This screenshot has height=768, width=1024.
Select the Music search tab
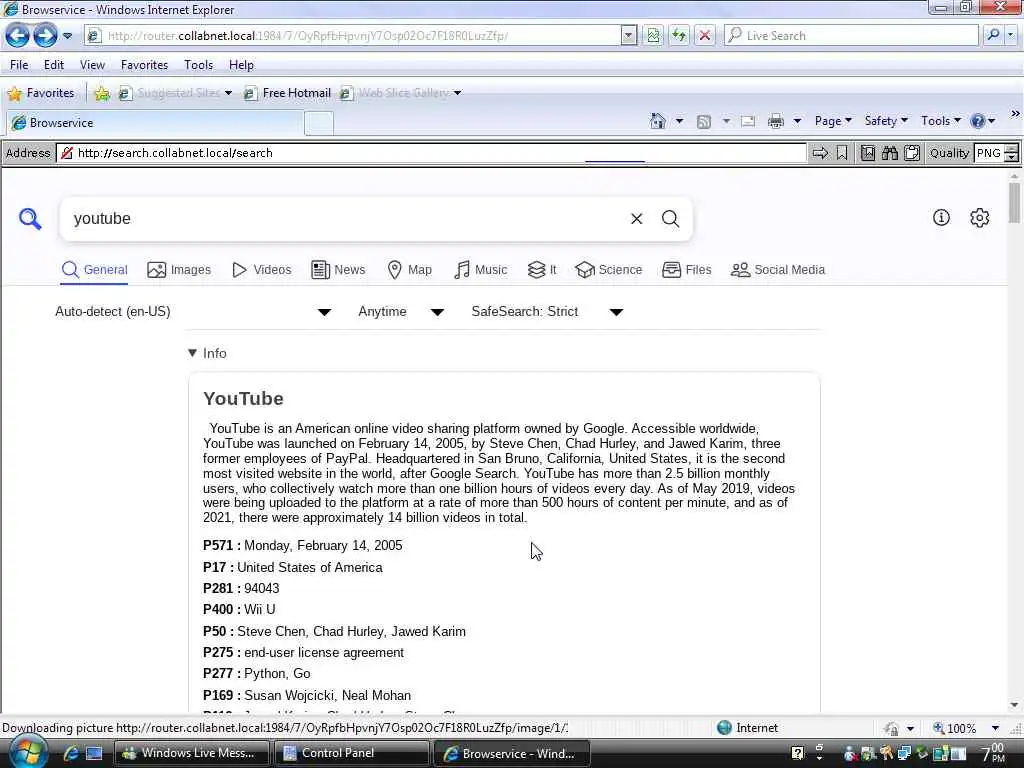pyautogui.click(x=480, y=270)
